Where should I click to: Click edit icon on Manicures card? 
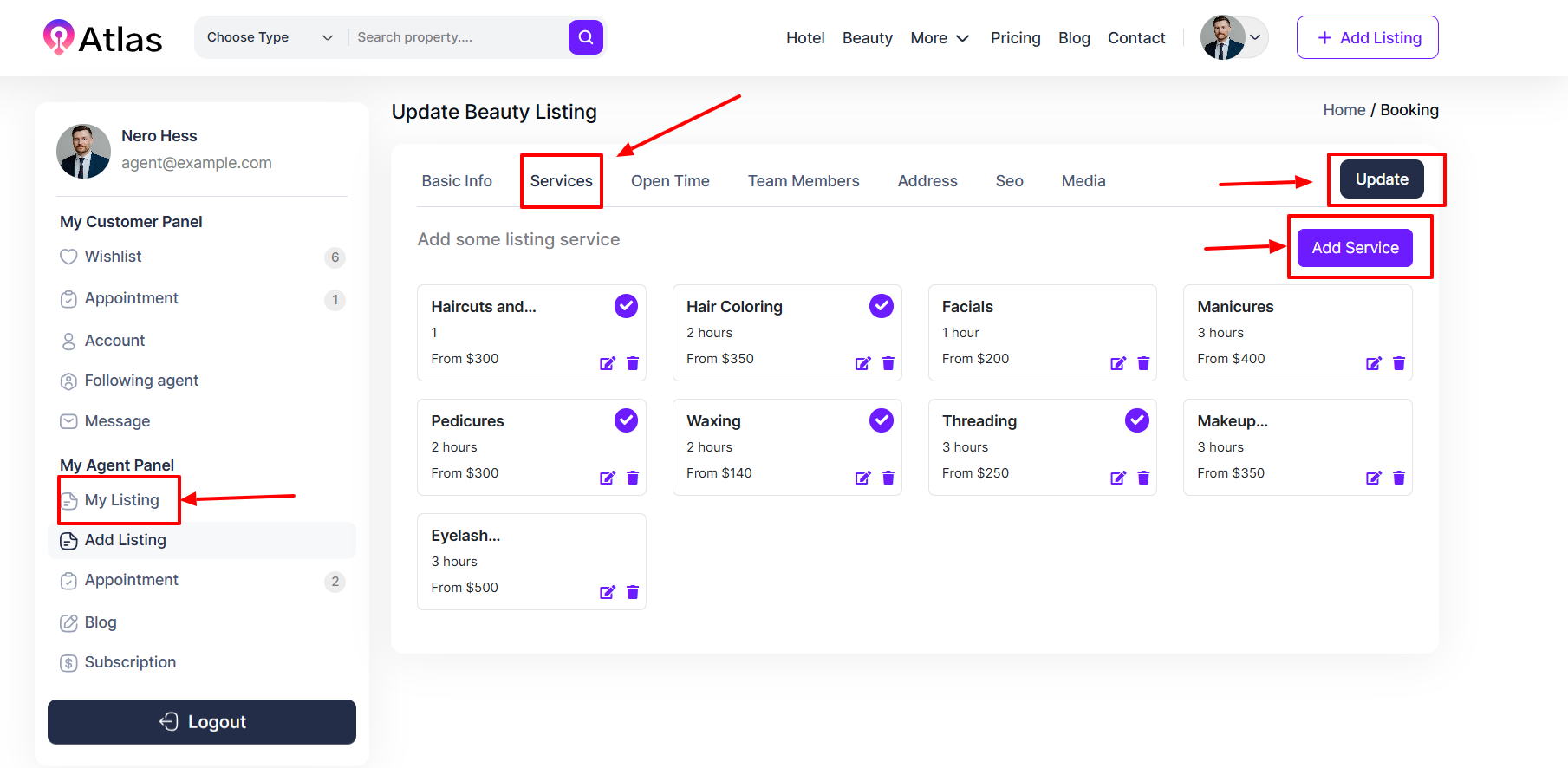click(1373, 363)
